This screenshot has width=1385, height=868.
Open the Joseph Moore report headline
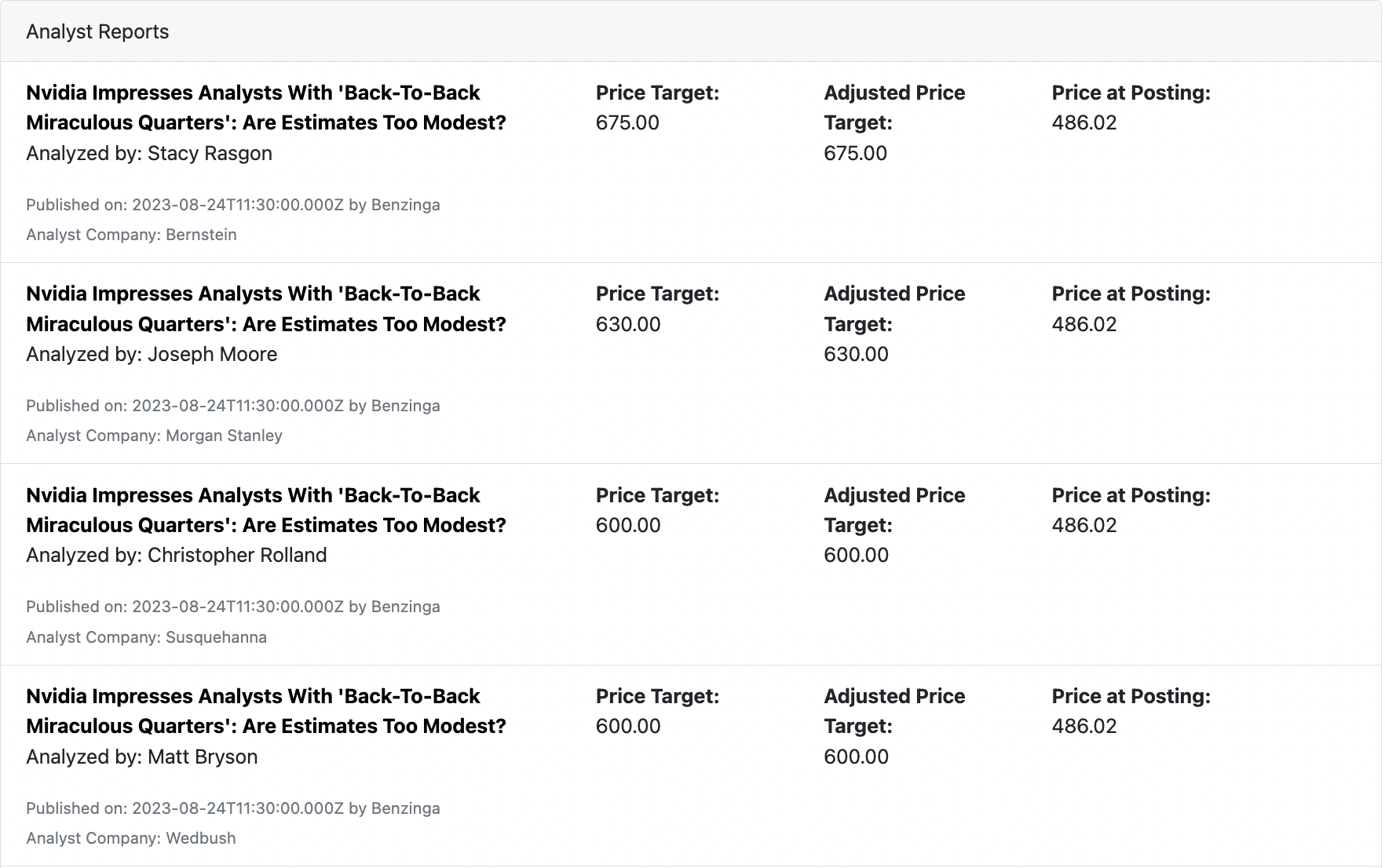(x=266, y=308)
